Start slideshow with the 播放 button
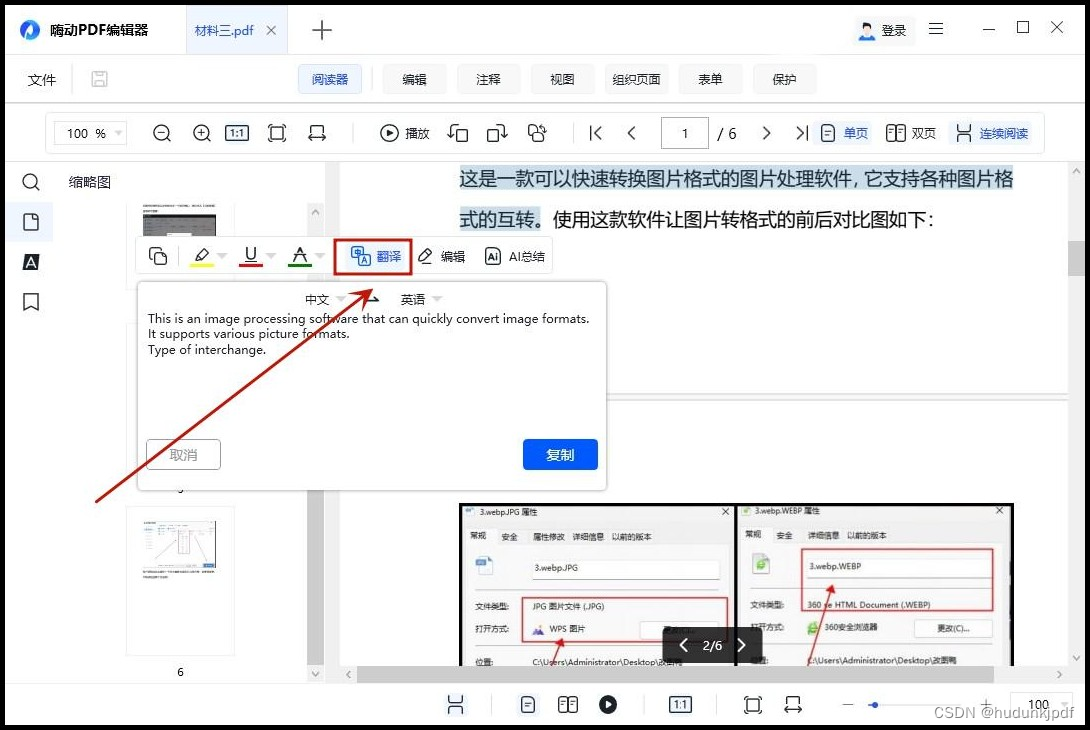Screen dimensions: 1090x730 point(405,133)
